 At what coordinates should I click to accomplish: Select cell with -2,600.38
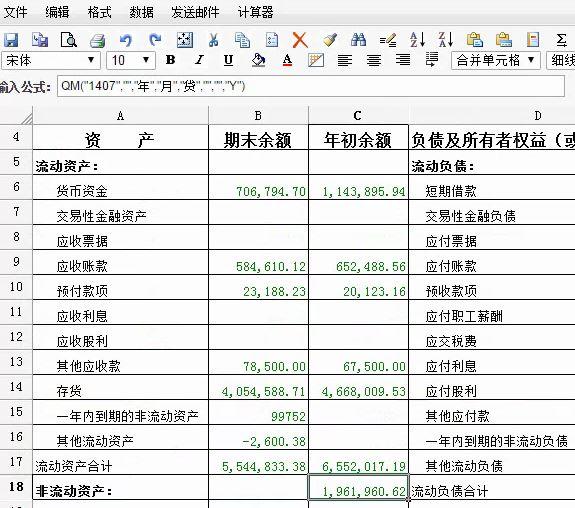coord(258,438)
